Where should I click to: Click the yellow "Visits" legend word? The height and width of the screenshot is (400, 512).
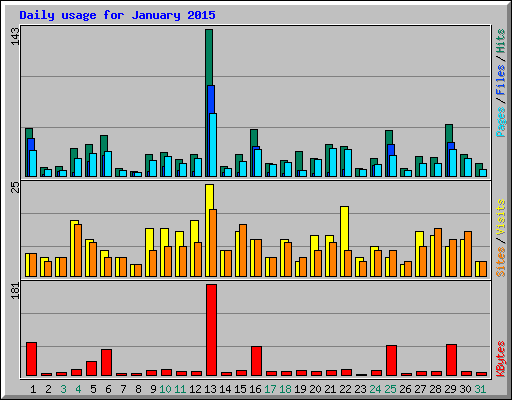pos(501,217)
